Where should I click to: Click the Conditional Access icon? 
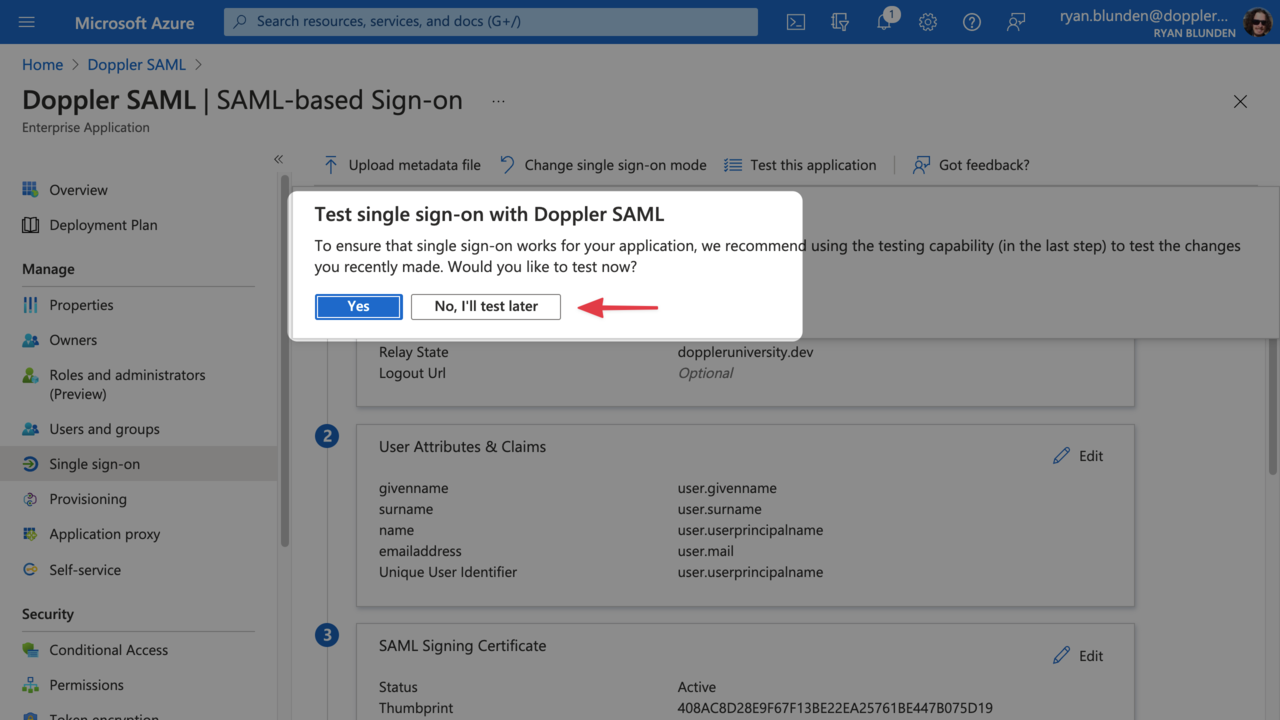pos(30,650)
